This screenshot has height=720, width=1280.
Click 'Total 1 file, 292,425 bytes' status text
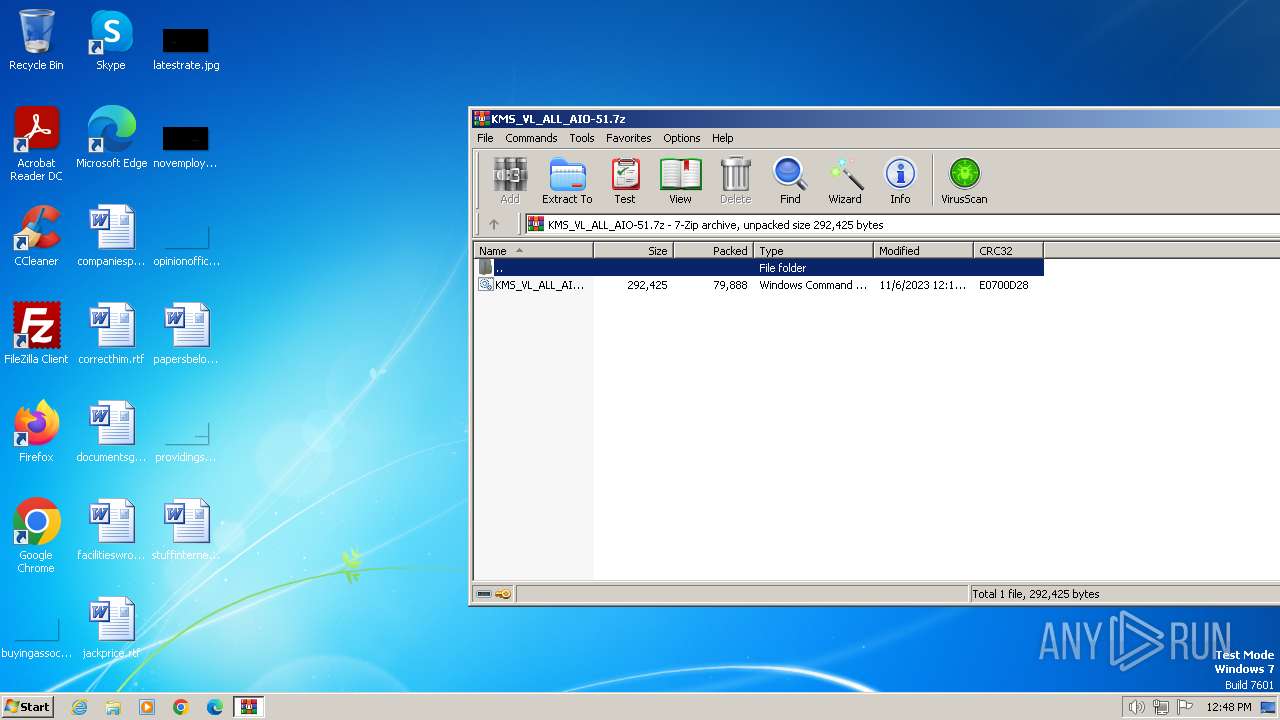(x=1035, y=594)
